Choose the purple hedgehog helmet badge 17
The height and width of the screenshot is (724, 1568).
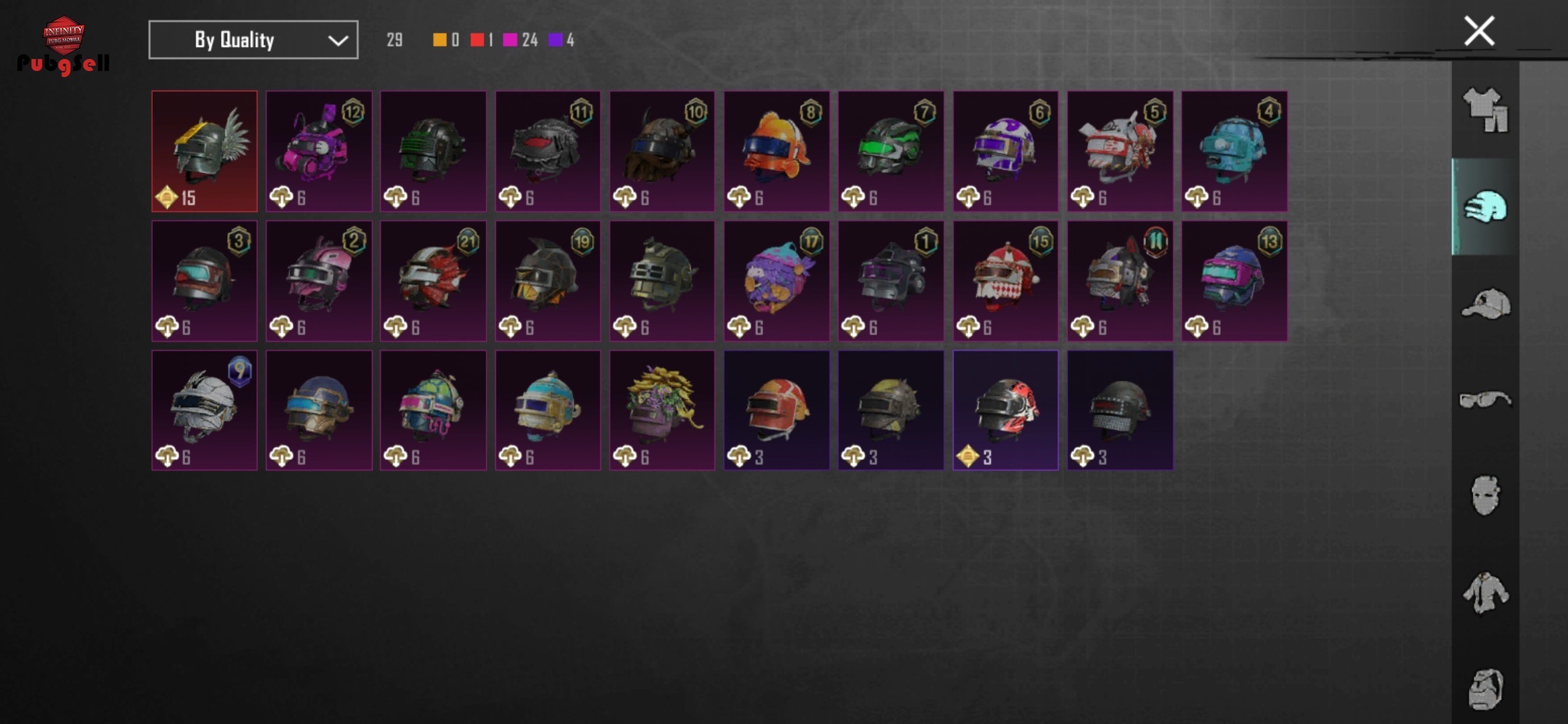(x=777, y=281)
